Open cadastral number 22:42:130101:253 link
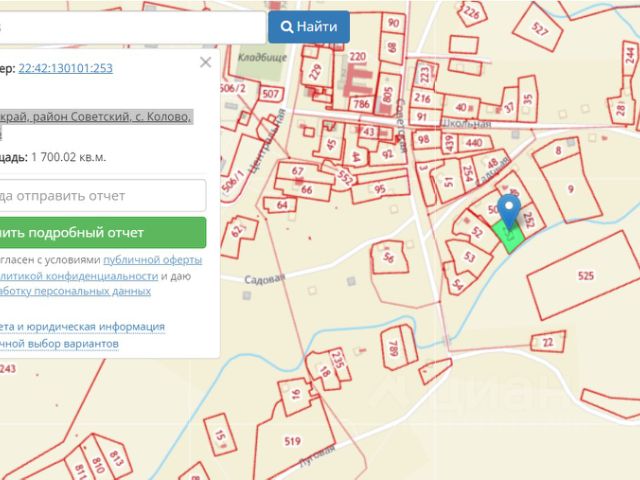 click(x=65, y=68)
